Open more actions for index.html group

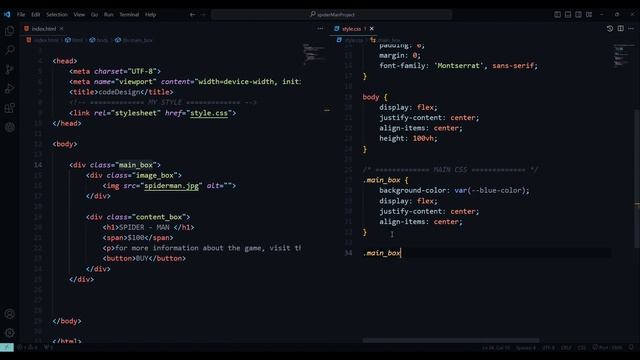320,29
